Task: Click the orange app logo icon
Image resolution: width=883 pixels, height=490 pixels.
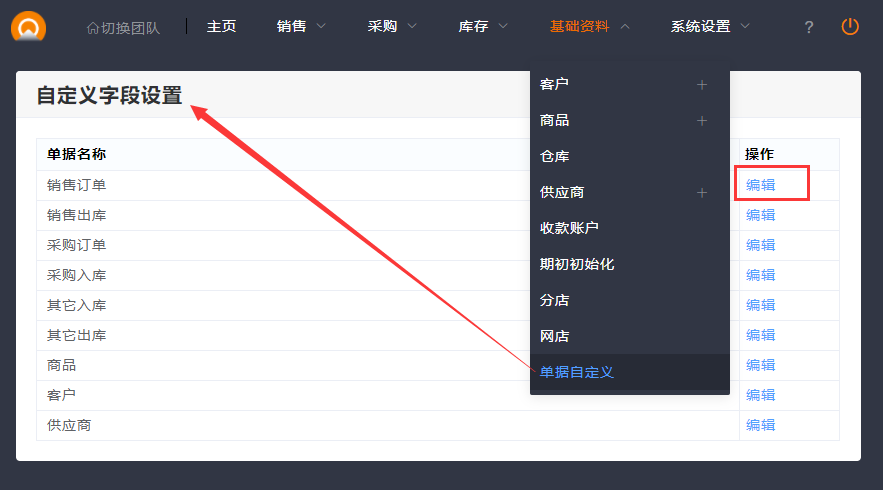Action: (28, 26)
